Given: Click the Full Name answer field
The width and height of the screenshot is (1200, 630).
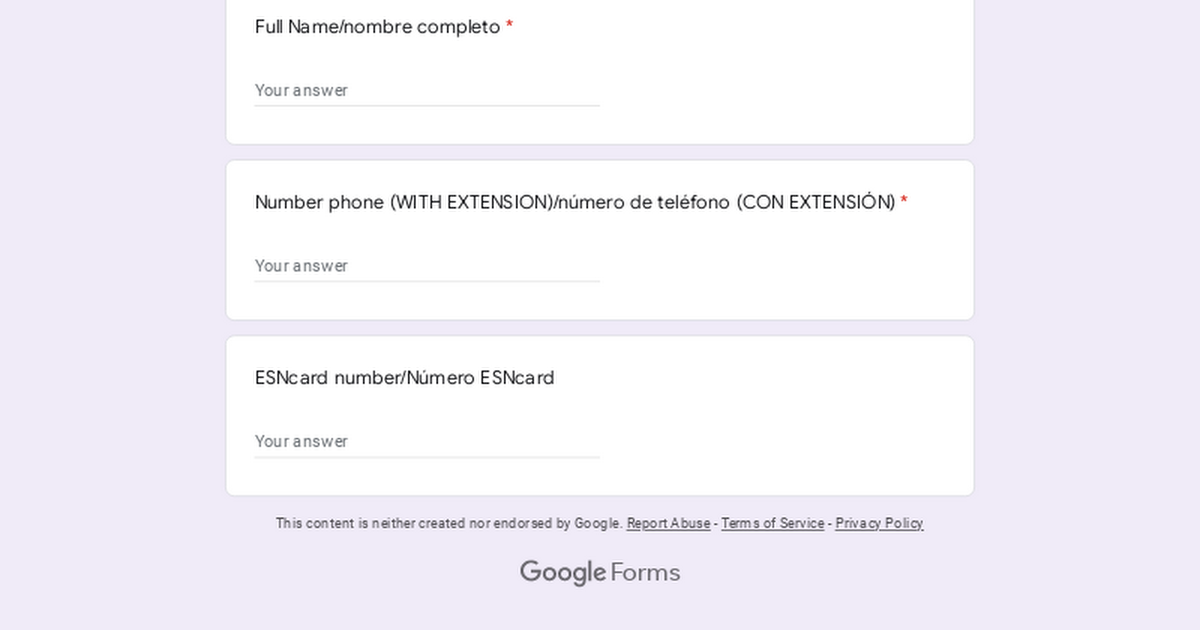Looking at the screenshot, I should point(427,90).
